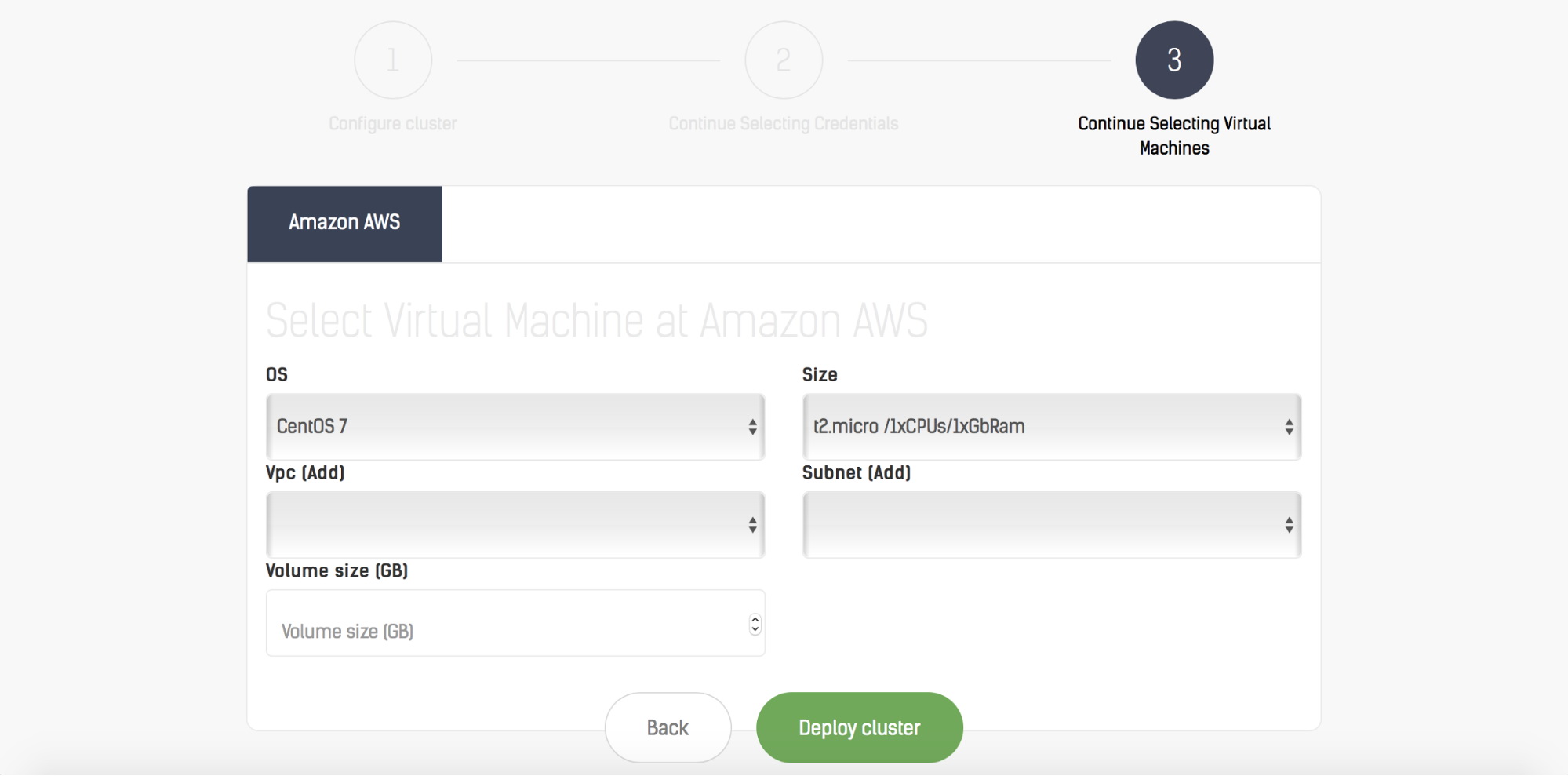This screenshot has height=776, width=1568.
Task: Click the Subnet (Add) label link
Action: (857, 472)
